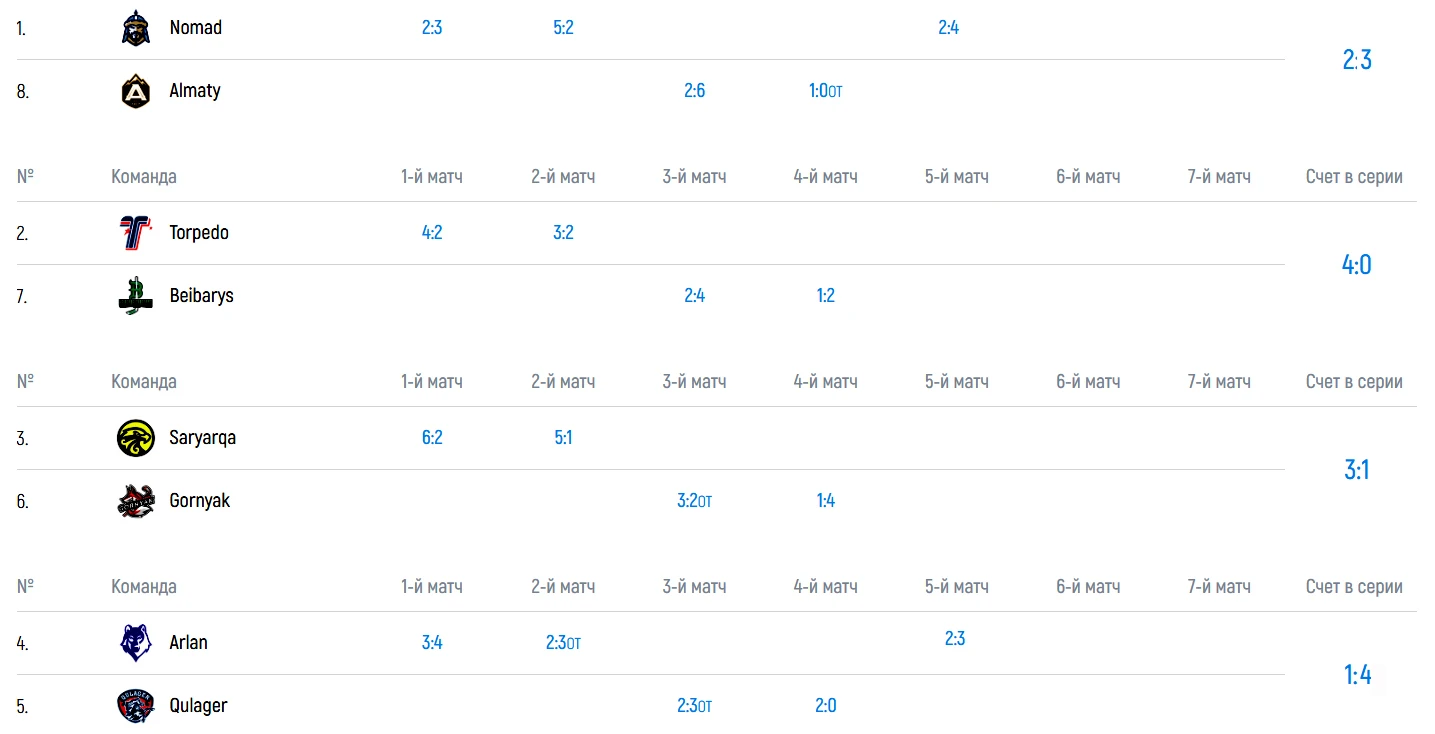This screenshot has width=1435, height=734.
Task: Open Saryarqa's 6:2 first match score
Action: point(432,438)
